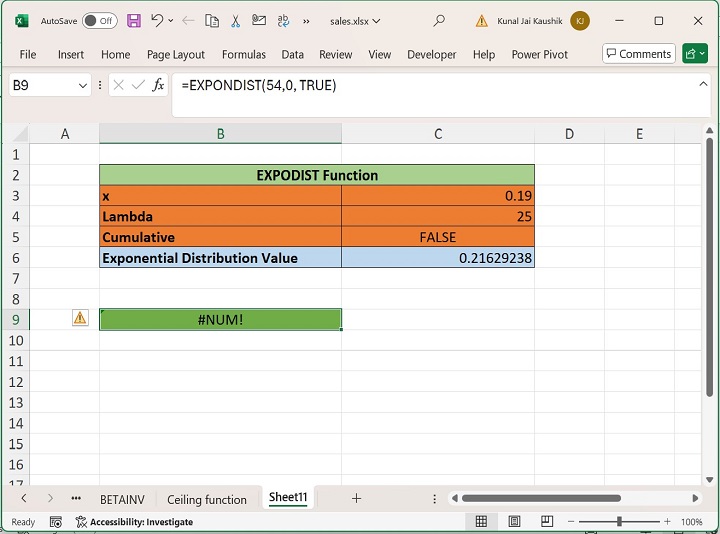This screenshot has height=534, width=720.
Task: Click the zoom slider handle
Action: (619, 522)
